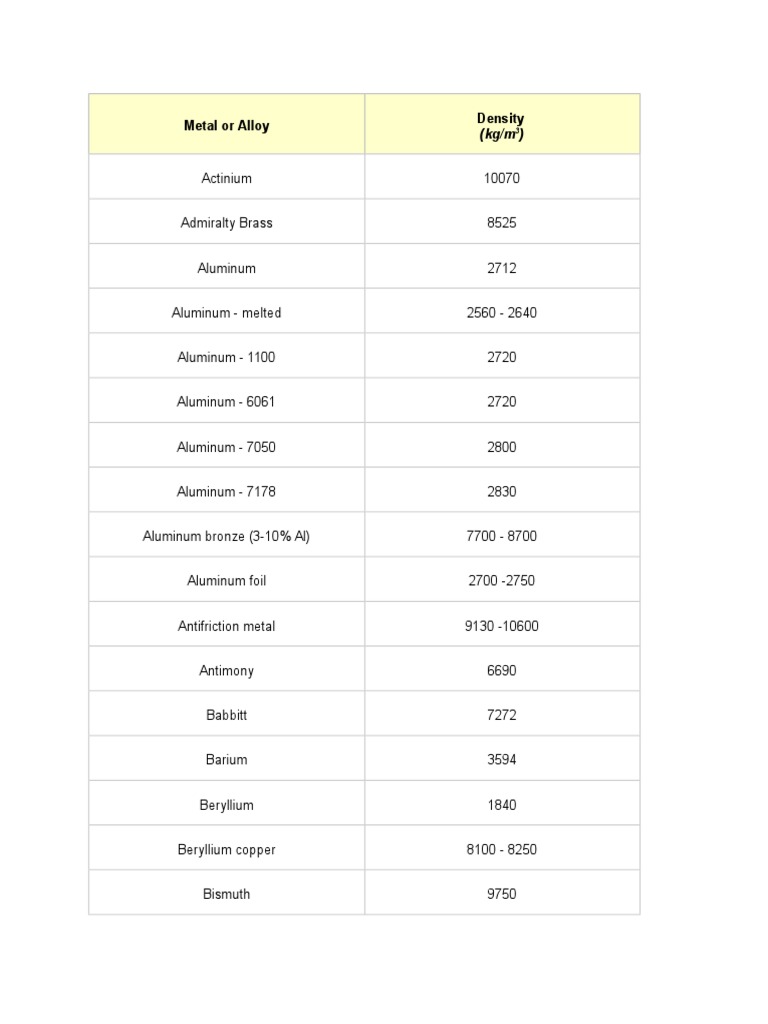Viewport: 768px width, 1024px height.
Task: Click the 2560 - 2640 density range
Action: (x=501, y=313)
